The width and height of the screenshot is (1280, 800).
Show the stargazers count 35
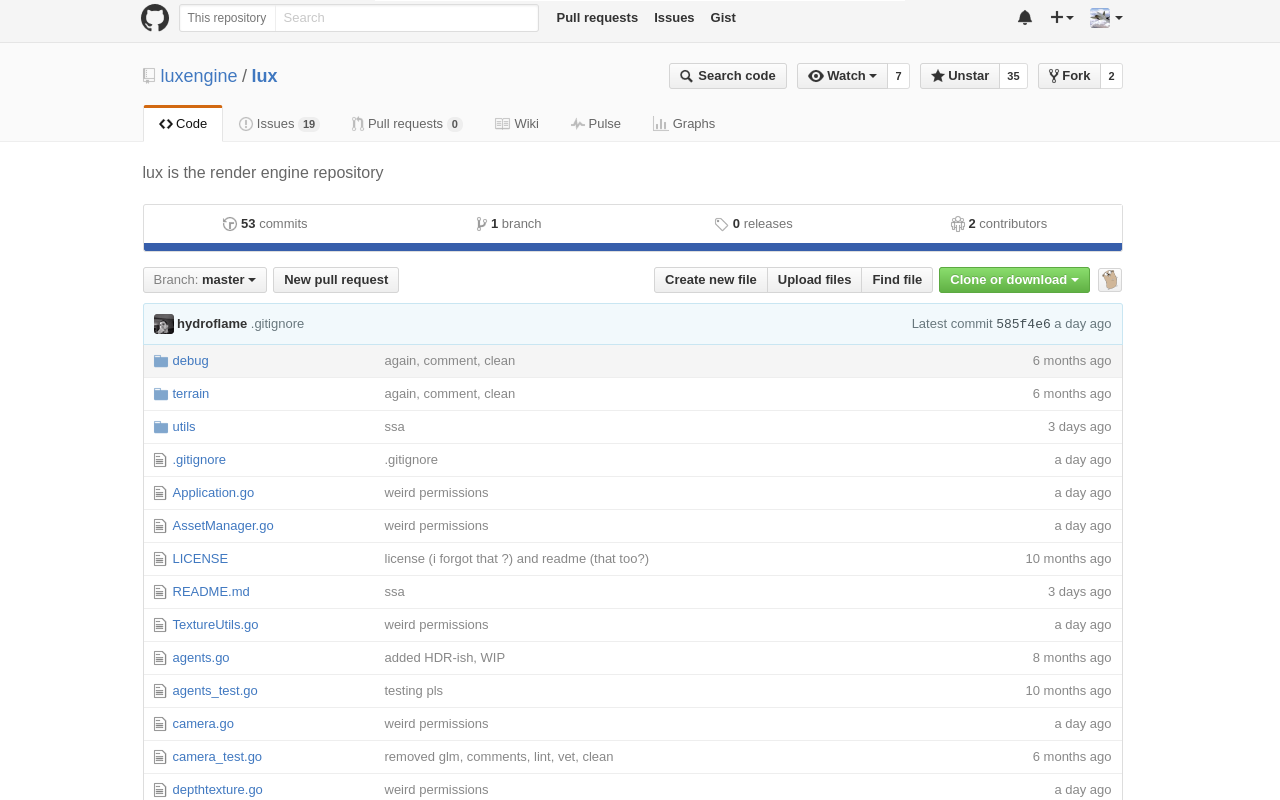click(1013, 76)
